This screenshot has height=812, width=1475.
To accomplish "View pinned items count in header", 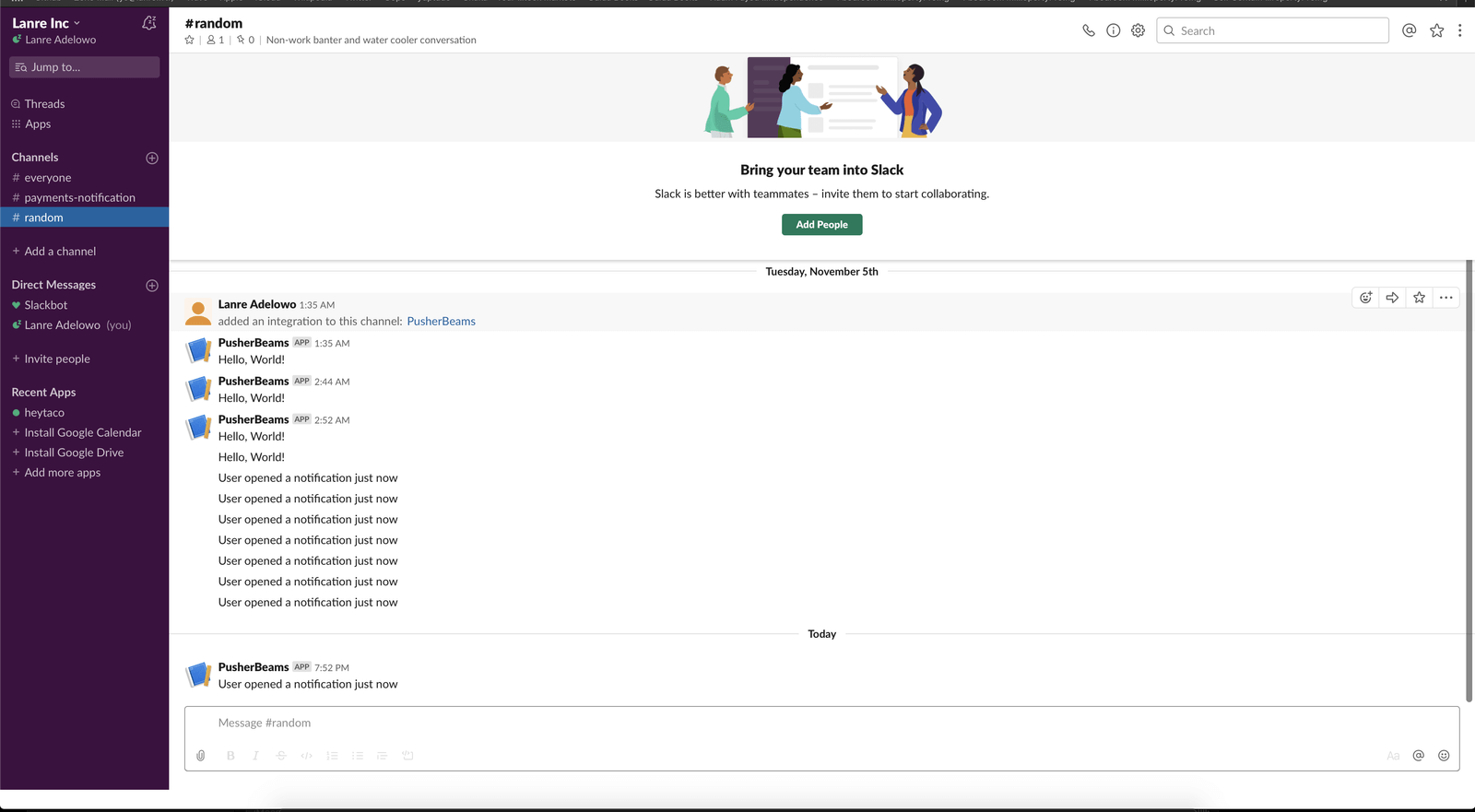I will pyautogui.click(x=245, y=40).
